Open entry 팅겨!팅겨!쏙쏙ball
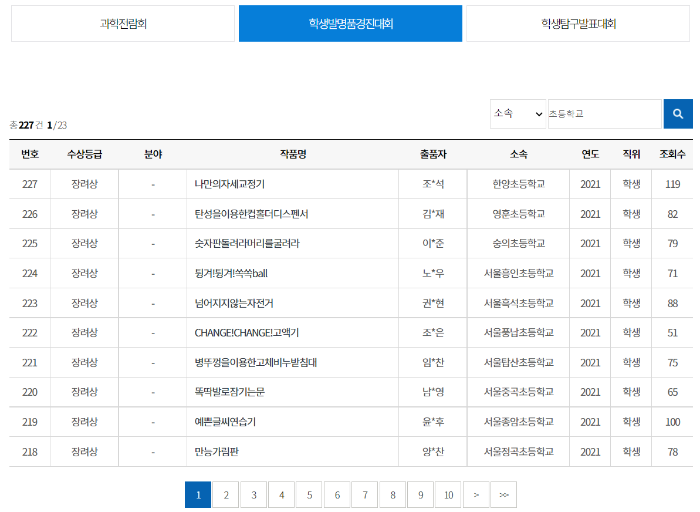700x512 pixels. pyautogui.click(x=231, y=273)
